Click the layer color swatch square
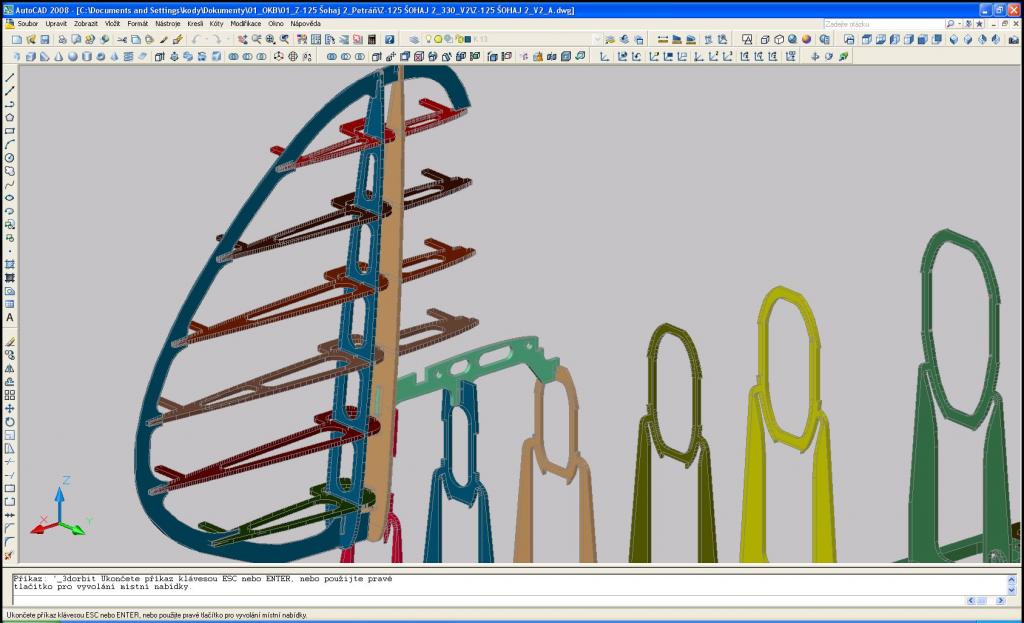This screenshot has width=1024, height=623. 468,39
